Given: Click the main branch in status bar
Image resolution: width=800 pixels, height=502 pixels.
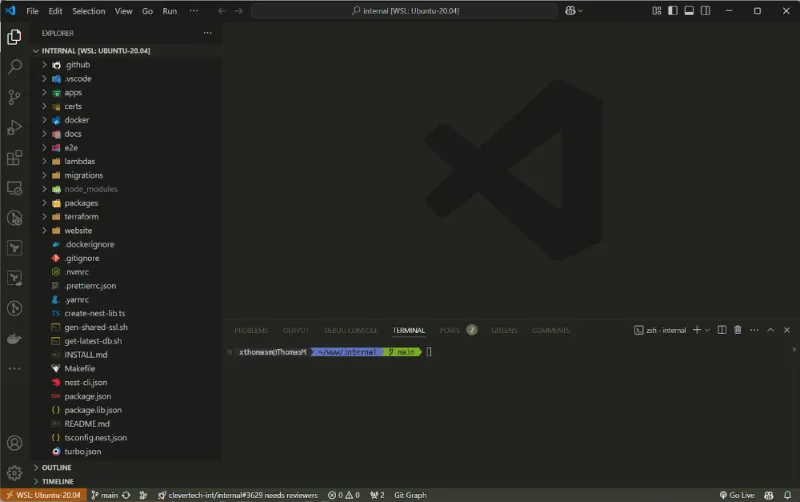Looking at the screenshot, I should [105, 495].
